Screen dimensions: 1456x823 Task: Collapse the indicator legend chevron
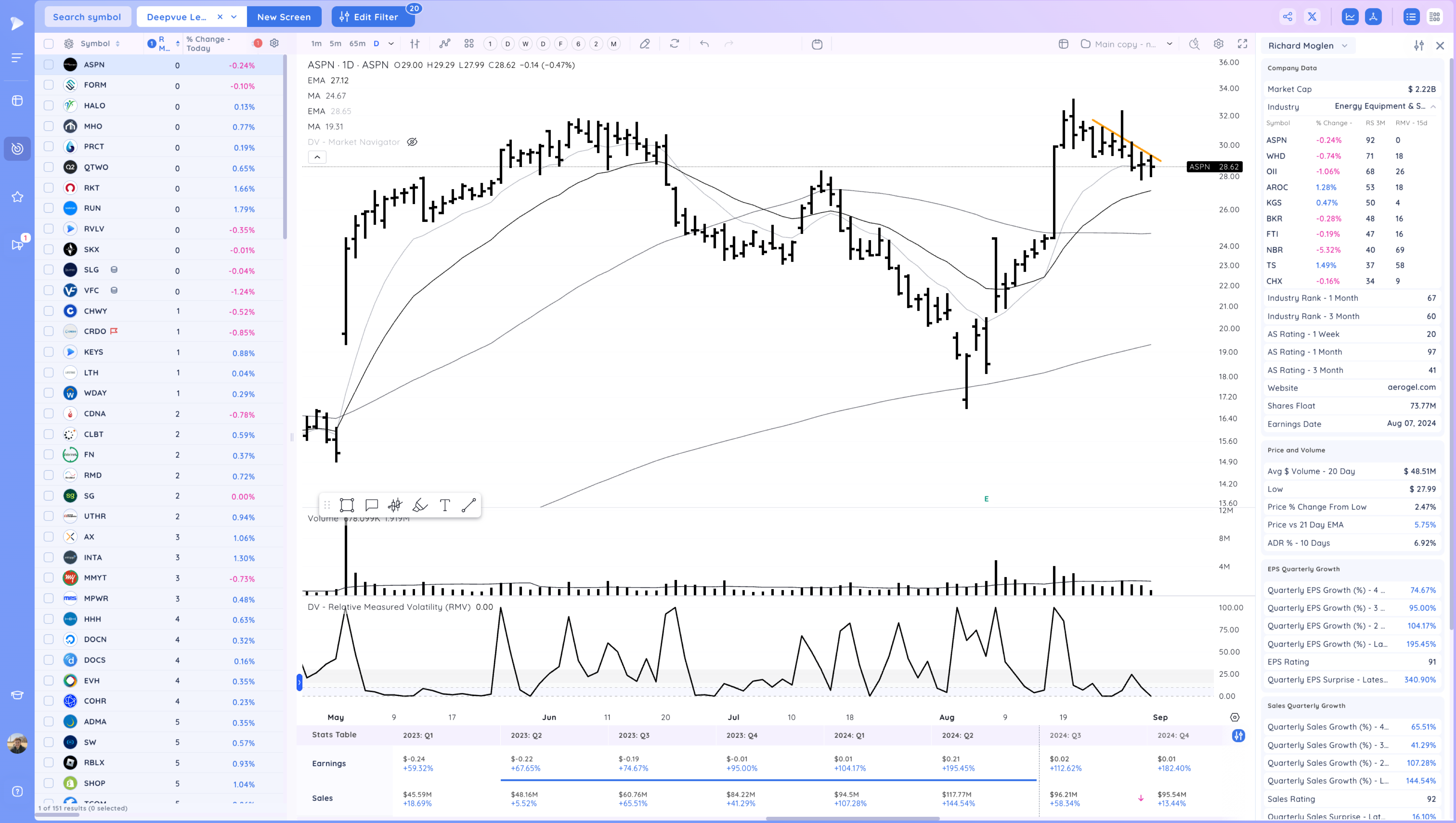point(317,157)
